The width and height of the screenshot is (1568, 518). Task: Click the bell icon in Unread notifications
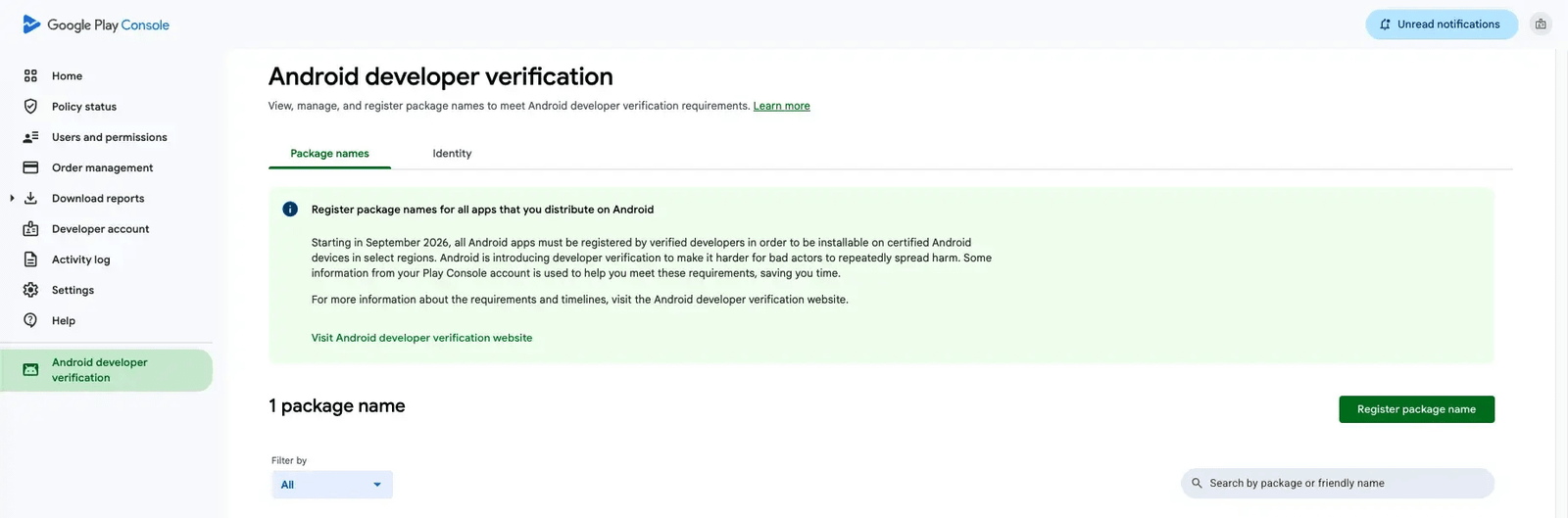1385,24
